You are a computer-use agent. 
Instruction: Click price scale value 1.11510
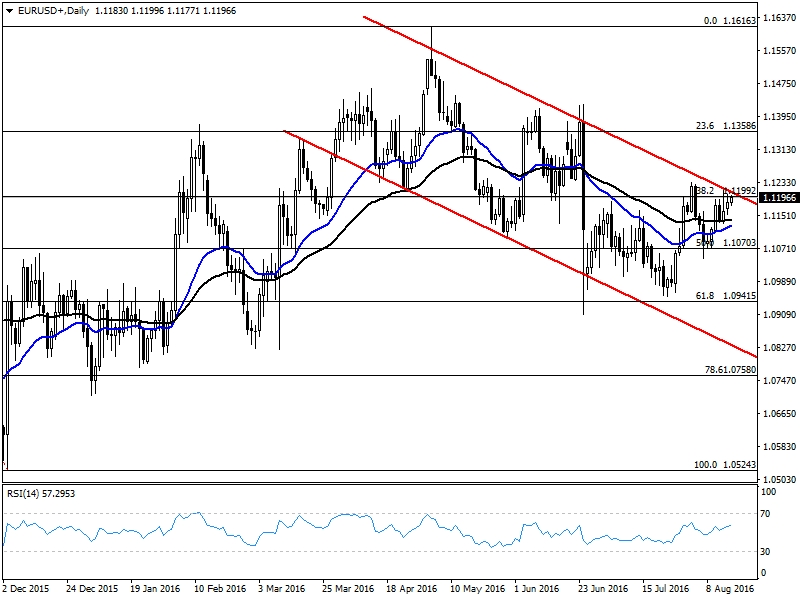pyautogui.click(x=780, y=216)
